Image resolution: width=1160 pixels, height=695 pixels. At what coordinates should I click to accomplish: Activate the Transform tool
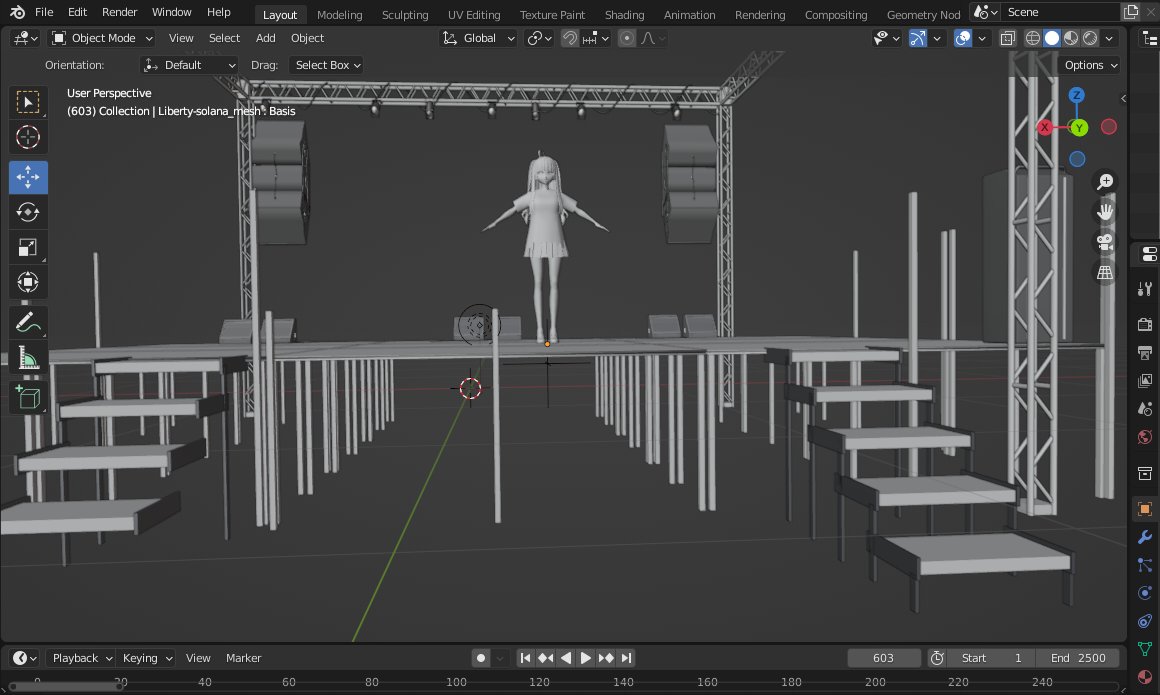click(x=28, y=283)
